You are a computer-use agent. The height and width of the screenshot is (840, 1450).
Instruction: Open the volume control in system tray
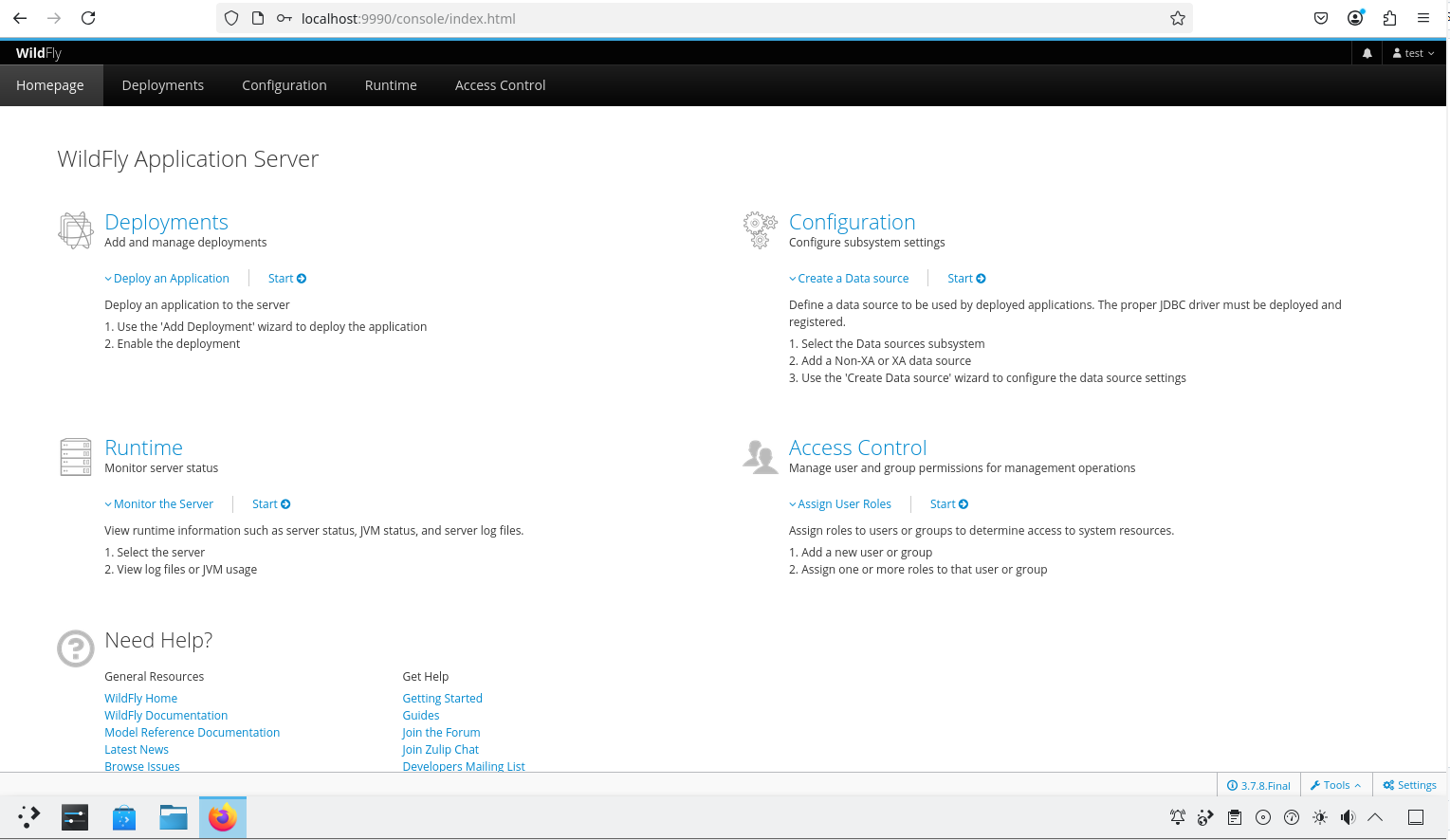point(1348,817)
